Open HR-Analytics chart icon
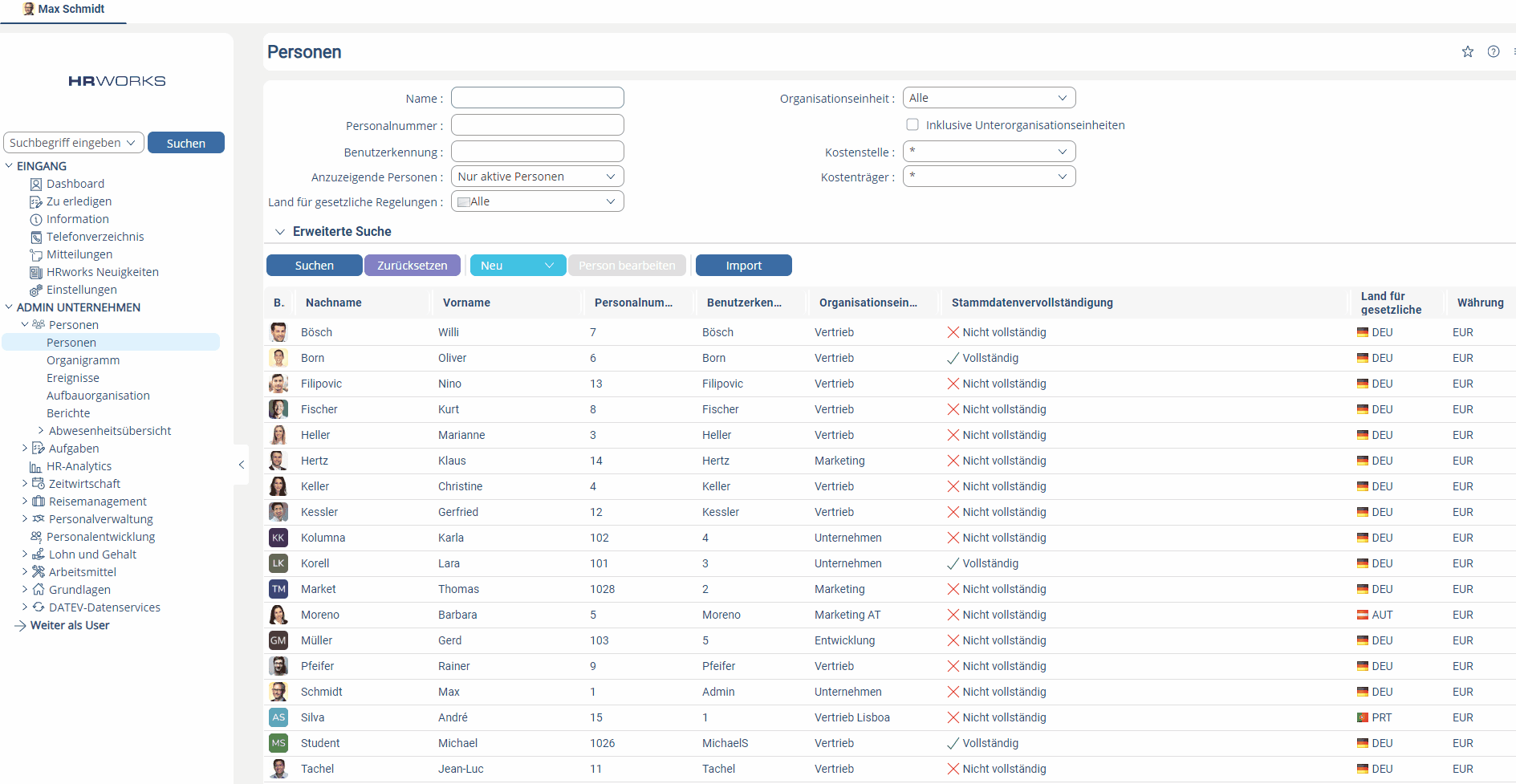The image size is (1516, 784). [x=35, y=467]
